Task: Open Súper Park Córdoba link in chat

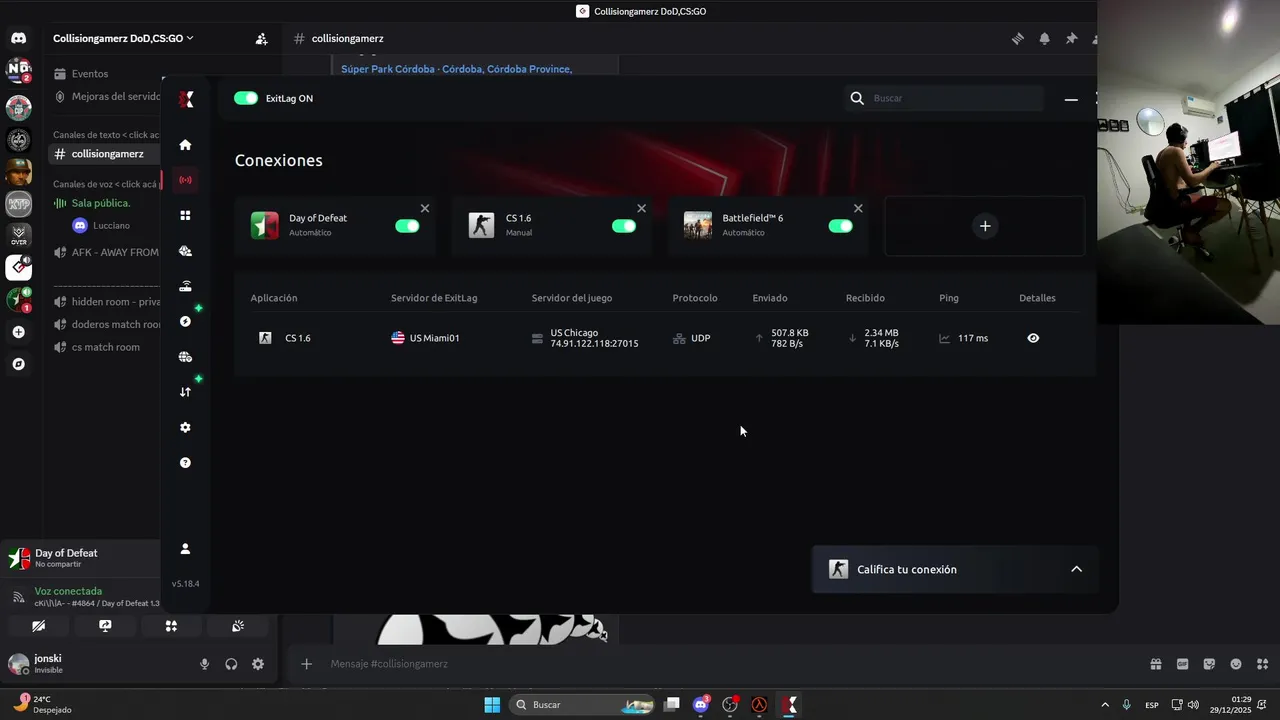Action: (x=456, y=69)
